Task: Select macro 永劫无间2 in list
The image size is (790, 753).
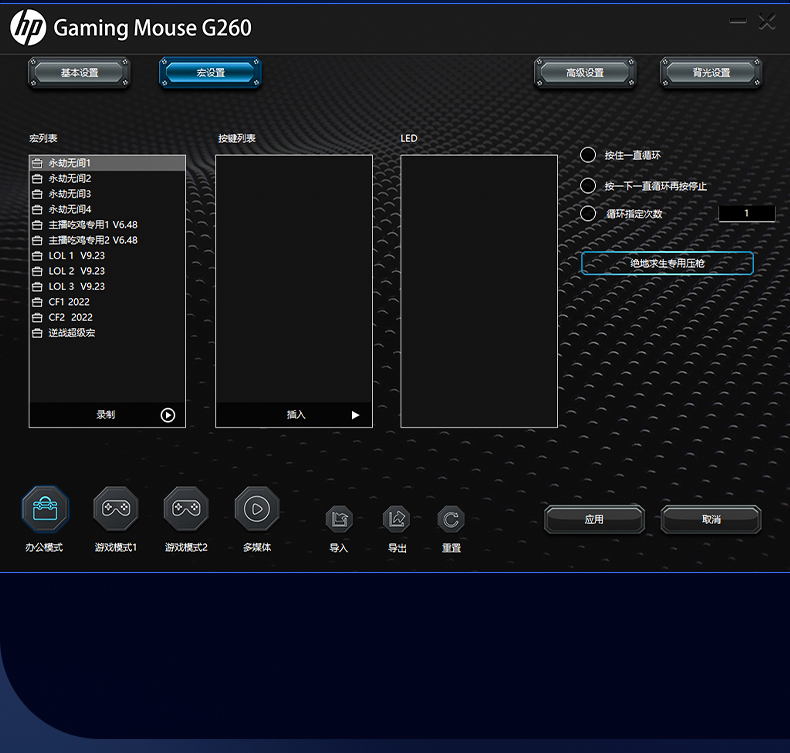Action: point(107,179)
